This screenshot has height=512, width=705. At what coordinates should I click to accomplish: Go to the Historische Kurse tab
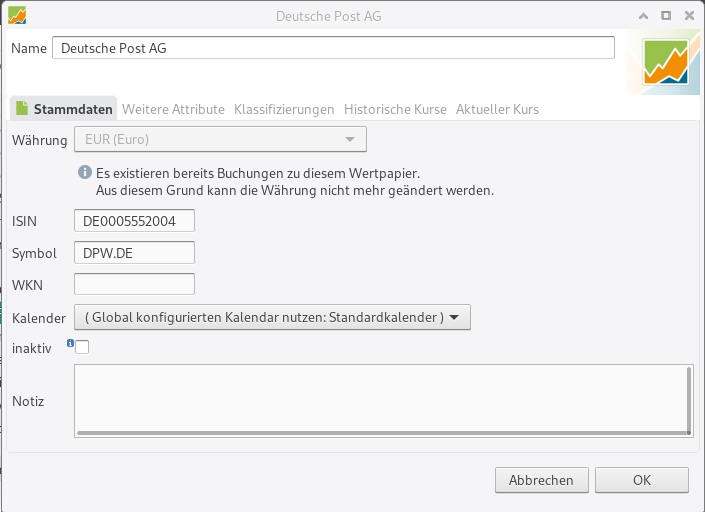pyautogui.click(x=395, y=109)
